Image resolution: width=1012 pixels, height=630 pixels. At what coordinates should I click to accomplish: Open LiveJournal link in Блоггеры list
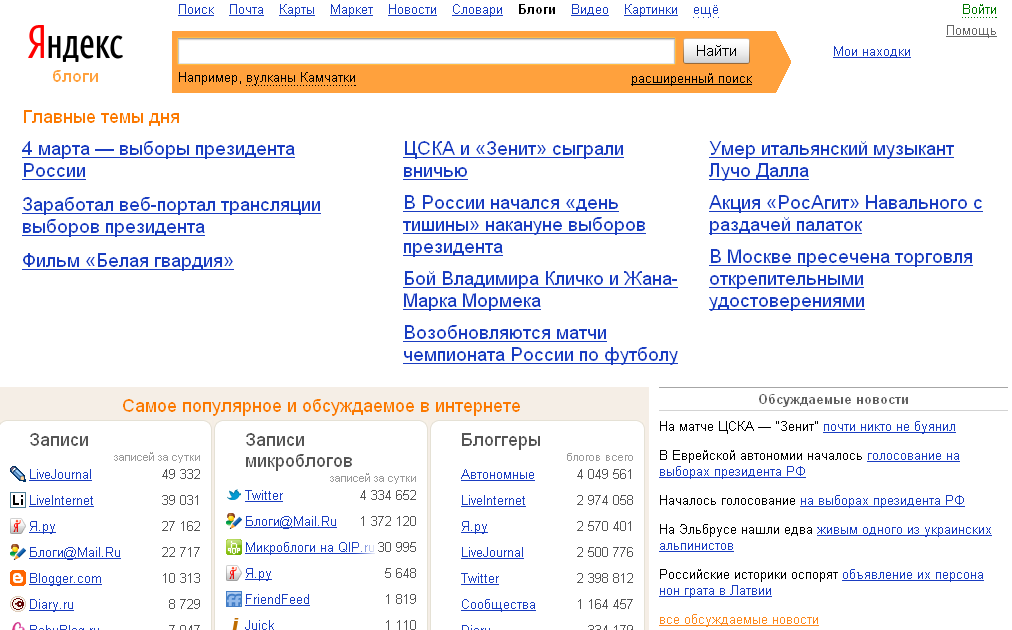click(x=492, y=553)
